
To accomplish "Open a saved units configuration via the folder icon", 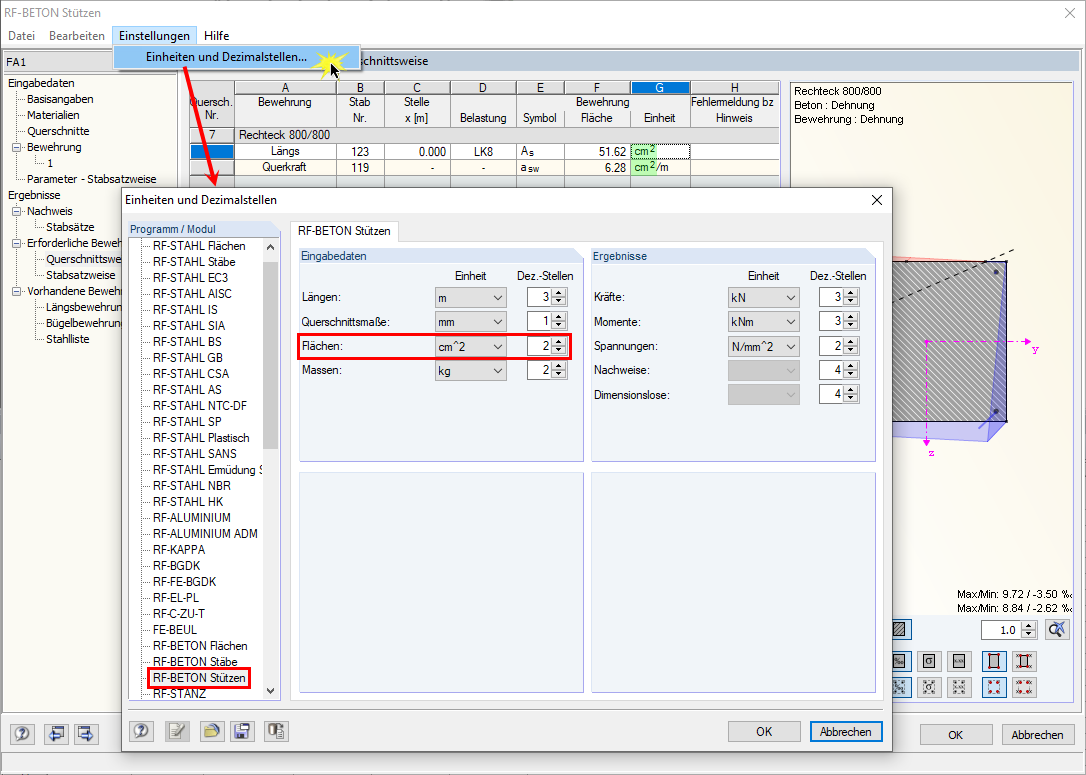I will coord(213,731).
